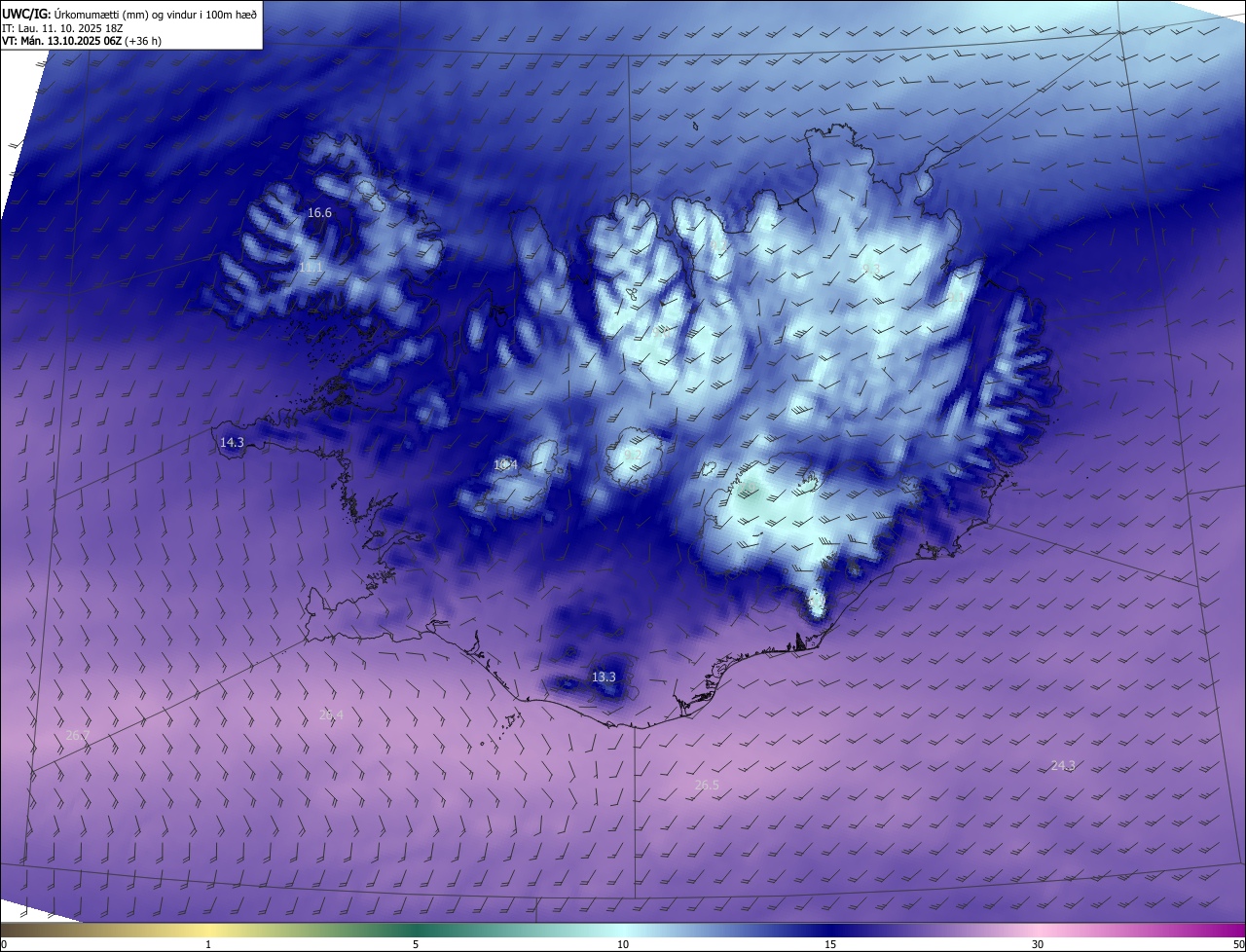Click the 14.3 value label
The image size is (1246, 952).
click(x=232, y=442)
